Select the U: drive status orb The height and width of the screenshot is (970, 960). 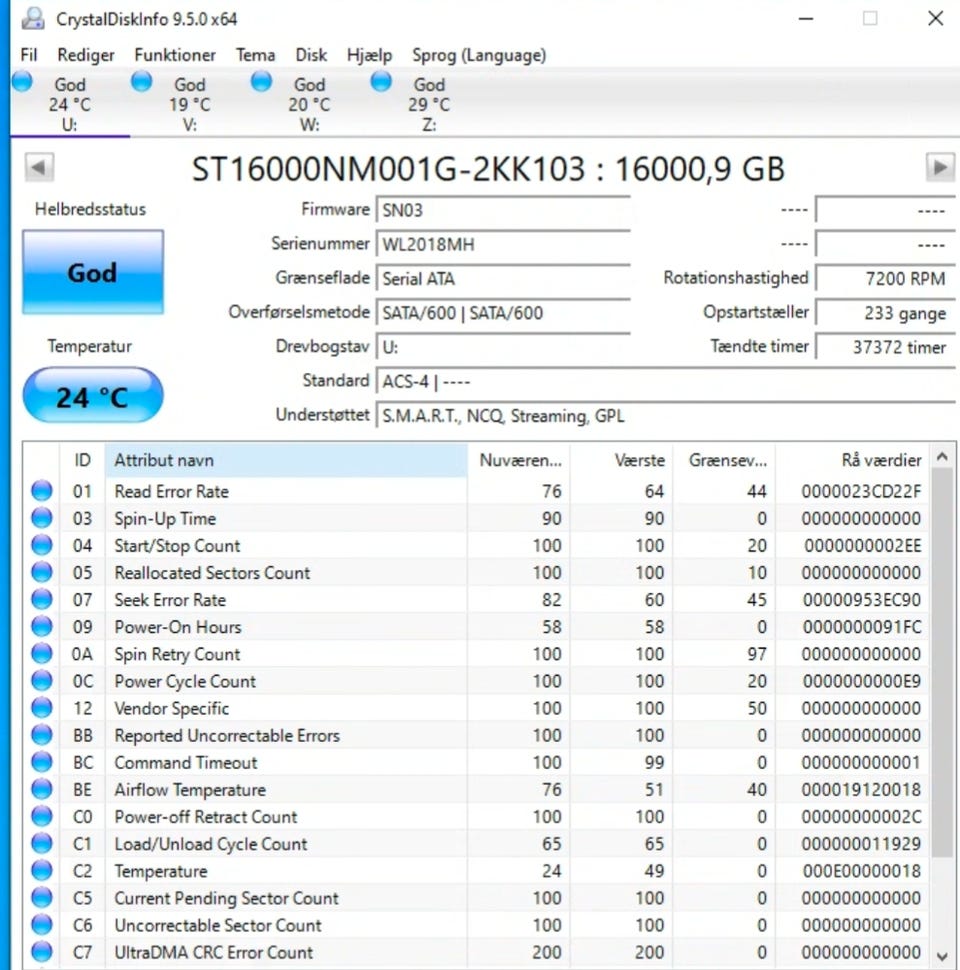pyautogui.click(x=22, y=82)
